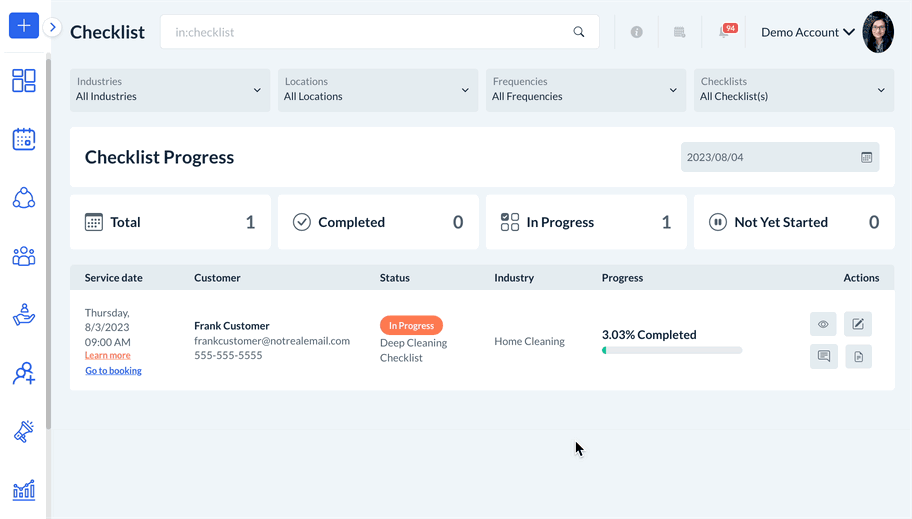Image resolution: width=912 pixels, height=519 pixels.
Task: Open the dashboard grid icon in sidebar
Action: (24, 81)
